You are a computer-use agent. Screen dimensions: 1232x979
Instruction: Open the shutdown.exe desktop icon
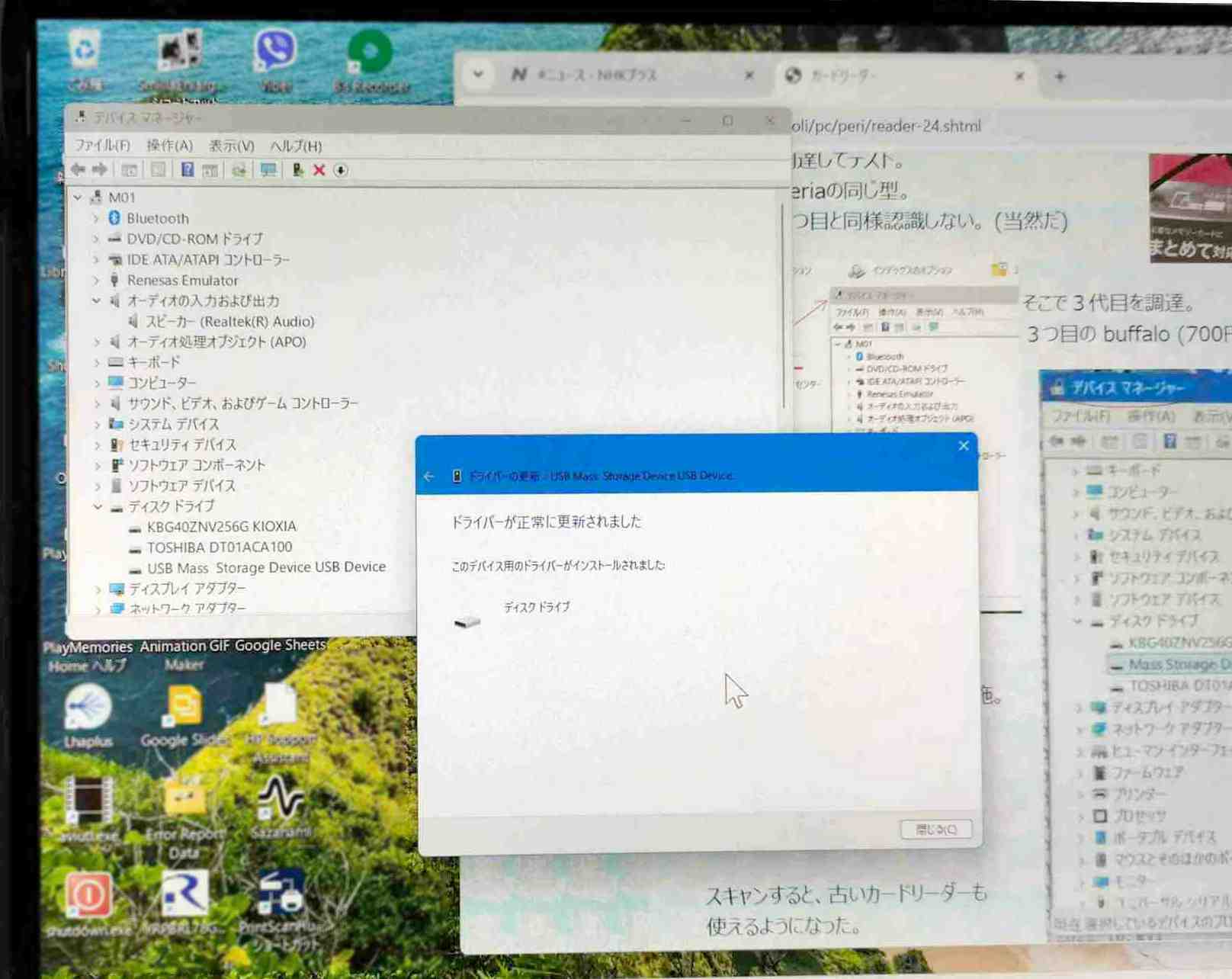88,900
